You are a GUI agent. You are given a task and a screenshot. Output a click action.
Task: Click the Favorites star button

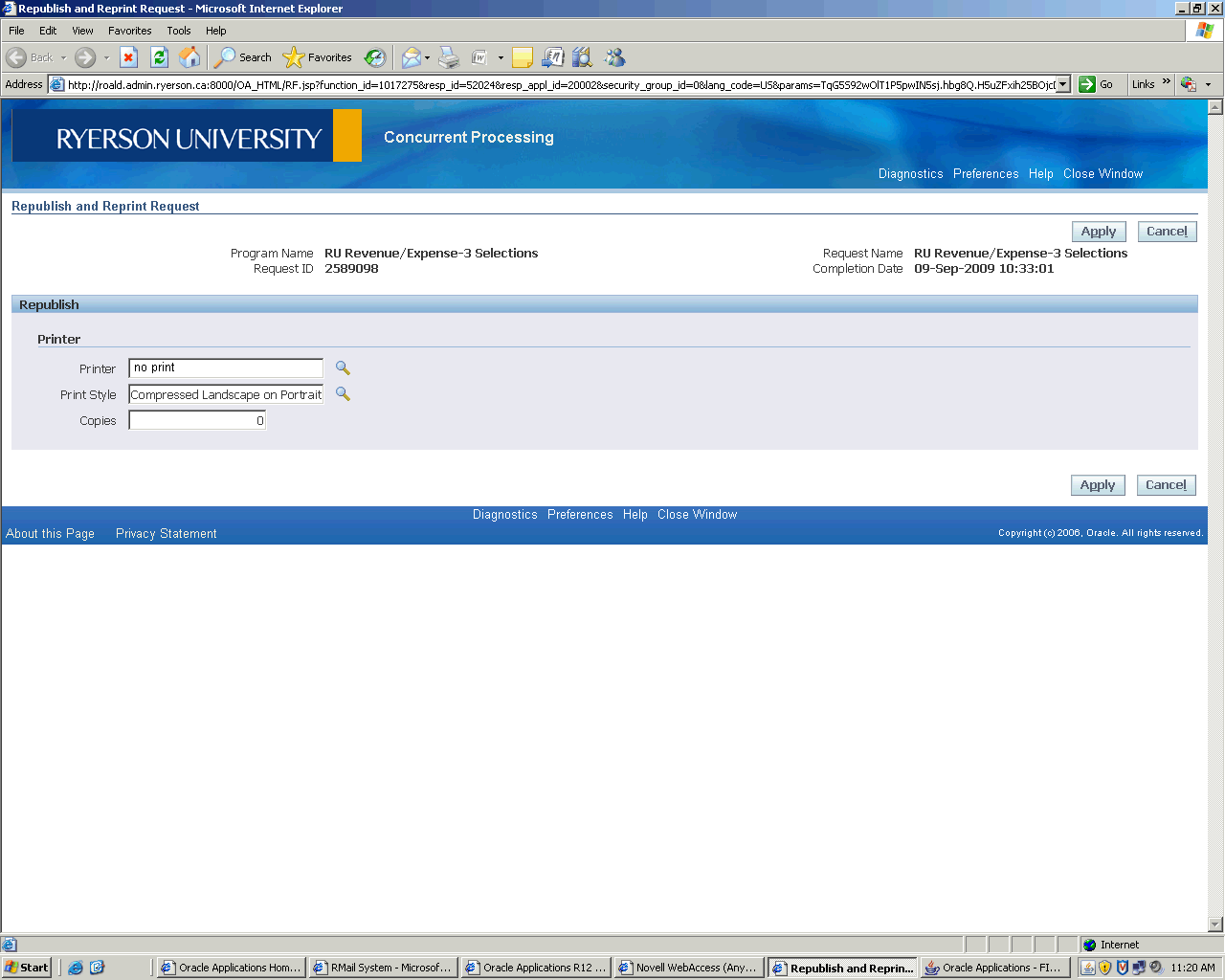pos(318,57)
